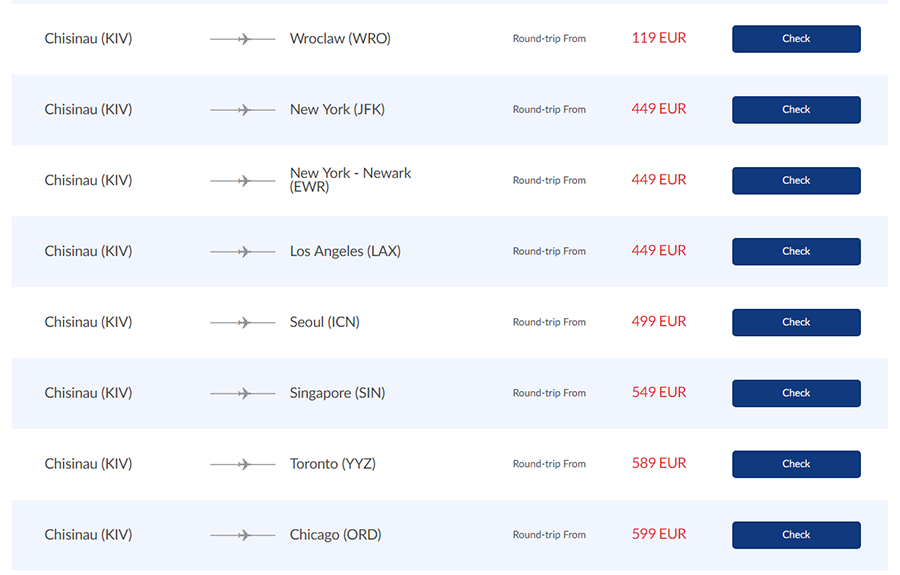Click plane arrow icon beside Chicago (ORD)

243,535
